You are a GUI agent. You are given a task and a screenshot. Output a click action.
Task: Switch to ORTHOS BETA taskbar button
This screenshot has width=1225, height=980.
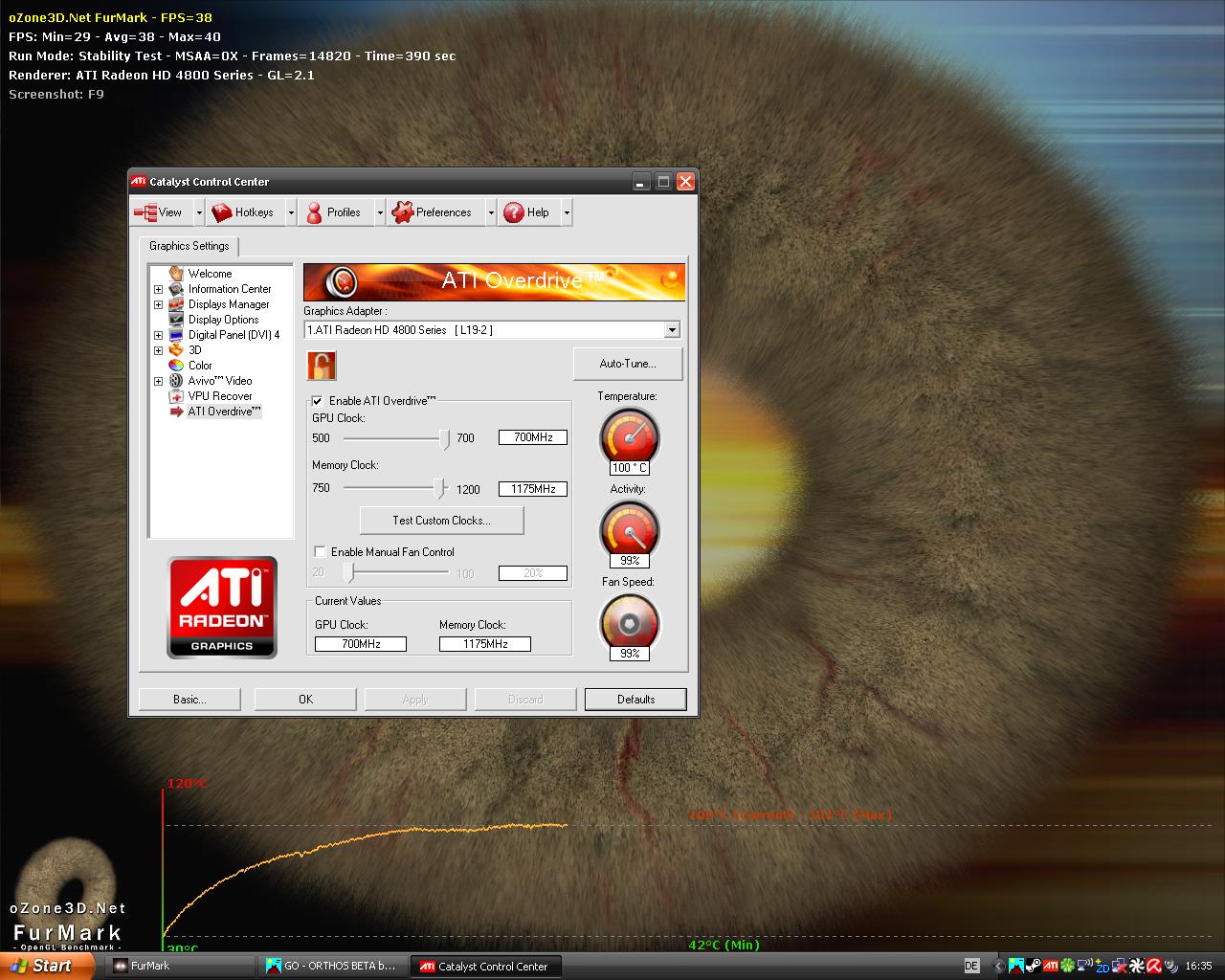pyautogui.click(x=334, y=967)
